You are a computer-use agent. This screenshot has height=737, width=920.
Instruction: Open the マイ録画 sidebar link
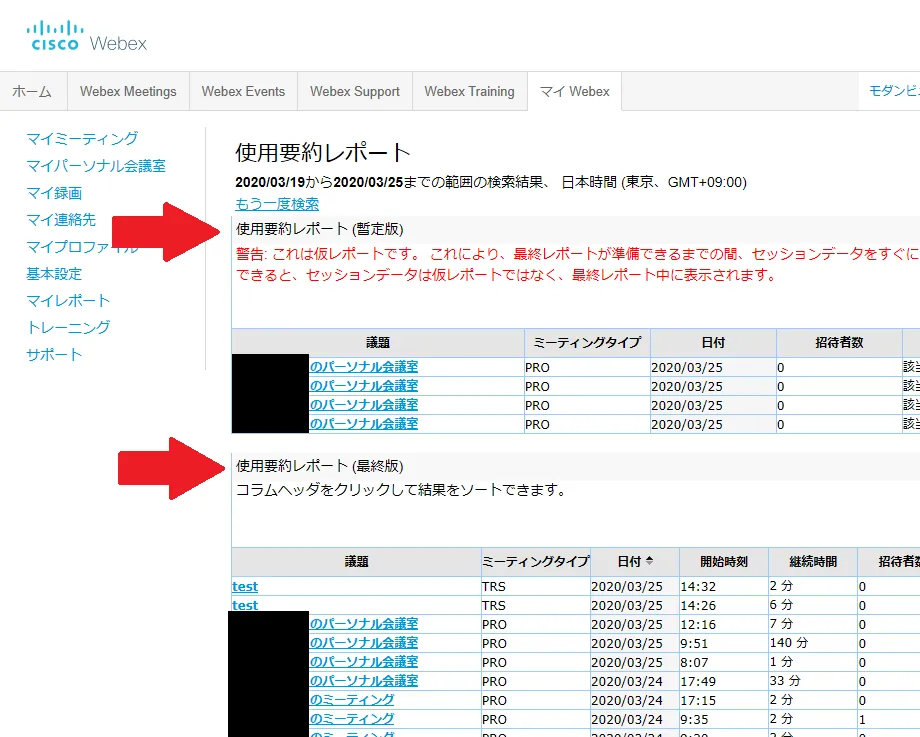54,193
